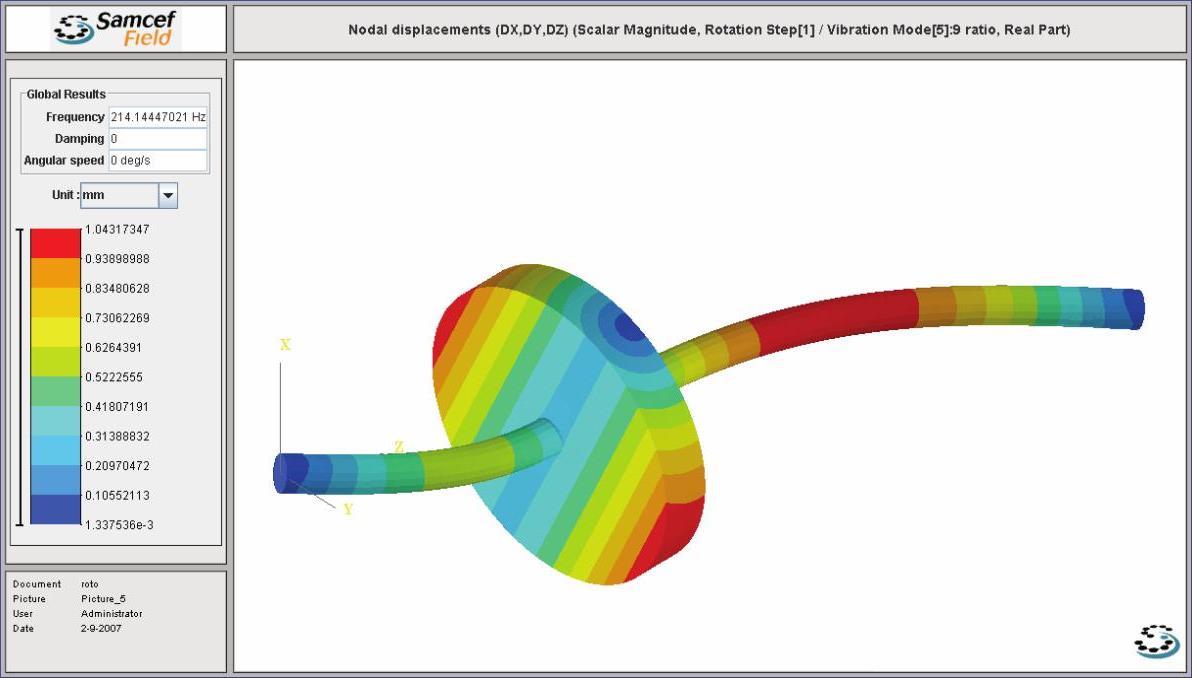Click the Z axis label near the shaft
This screenshot has width=1192, height=678.
[398, 446]
